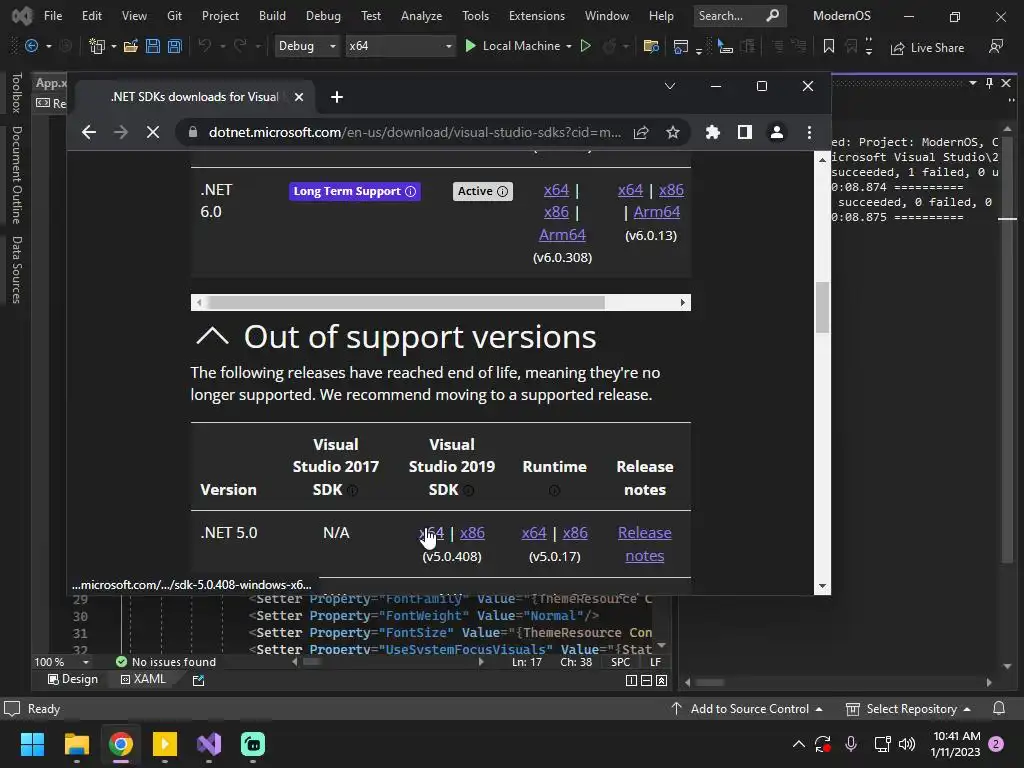
Task: Click Live Share in Visual Studio
Action: coord(927,48)
